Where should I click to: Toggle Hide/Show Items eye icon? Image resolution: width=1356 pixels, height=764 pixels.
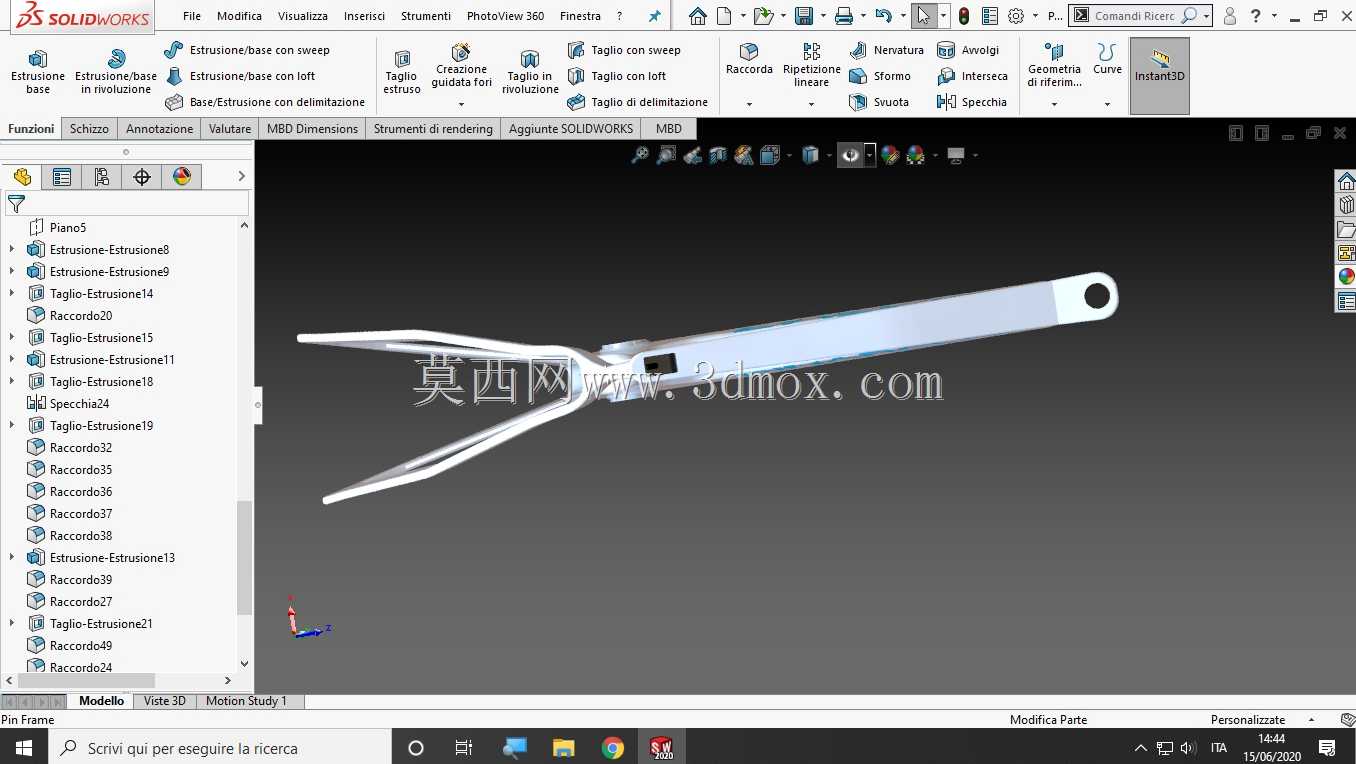click(850, 155)
